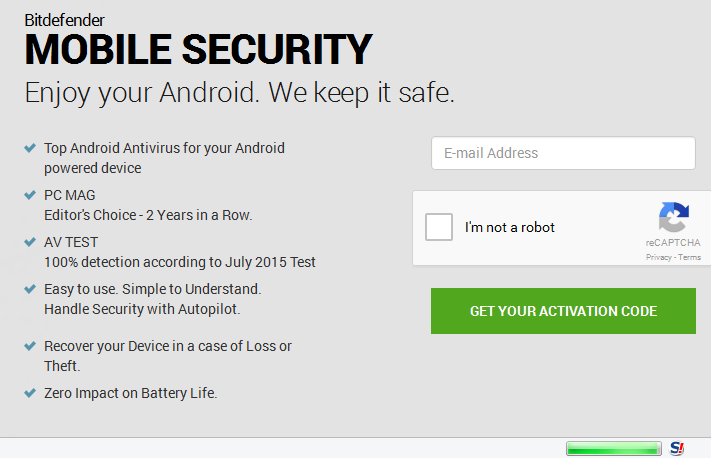Select the Editor's Choice feature text

tap(148, 215)
